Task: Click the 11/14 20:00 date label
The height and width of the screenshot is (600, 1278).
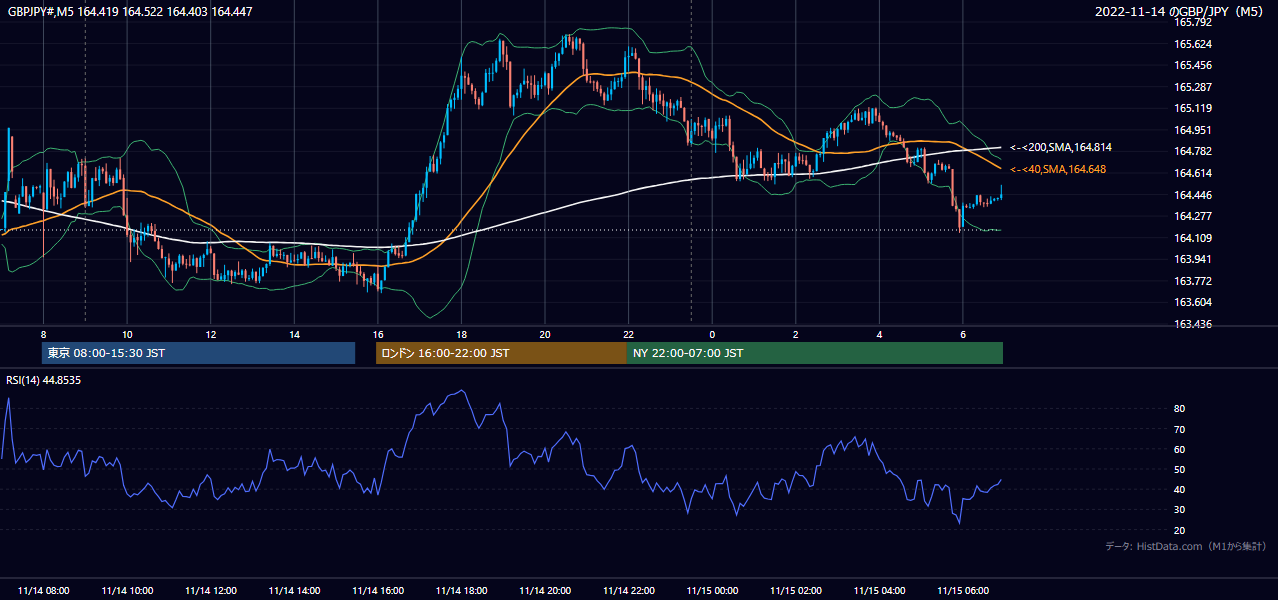Action: (545, 591)
